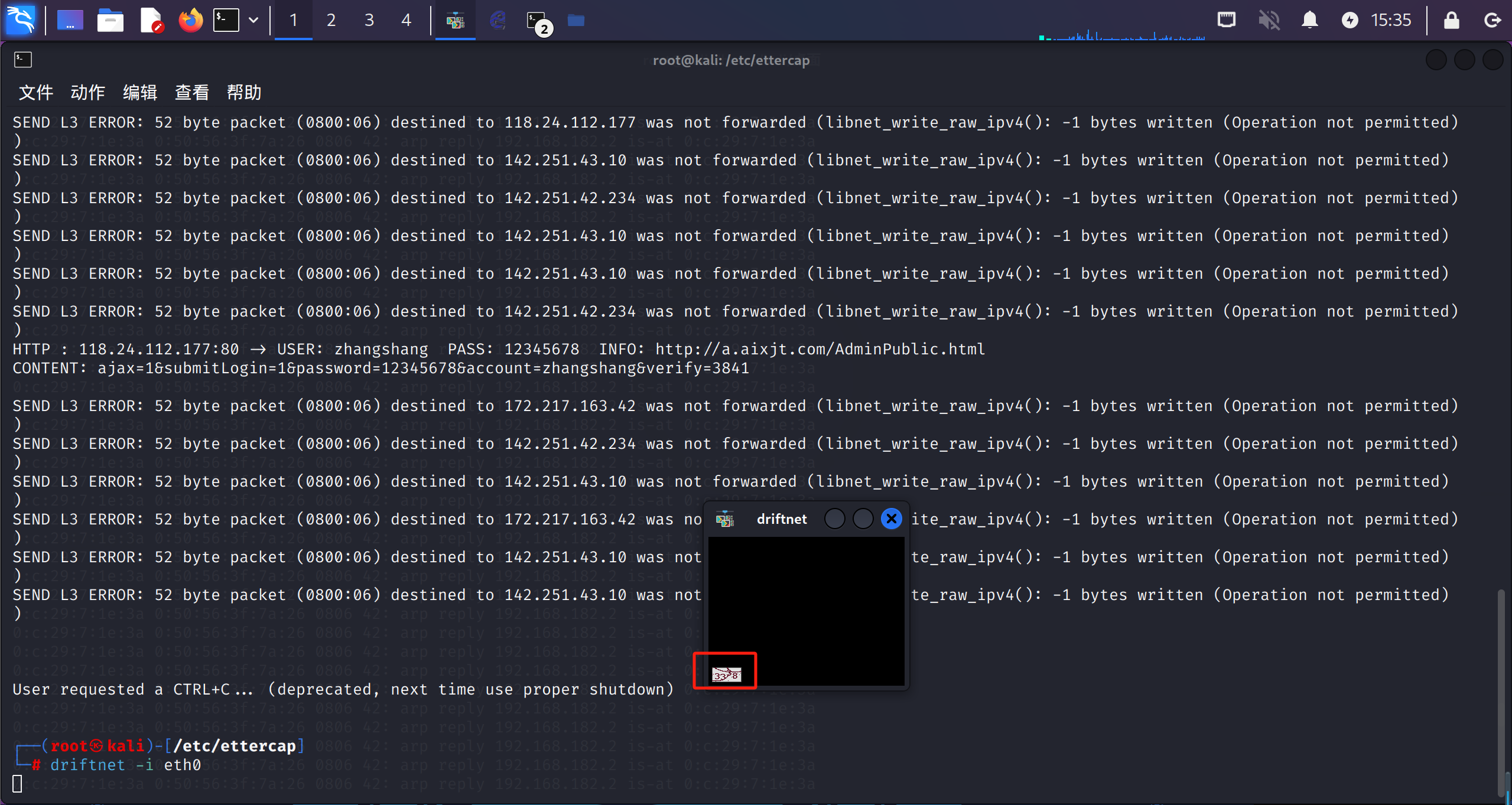Click the driftnet taskbar window icon

click(455, 21)
